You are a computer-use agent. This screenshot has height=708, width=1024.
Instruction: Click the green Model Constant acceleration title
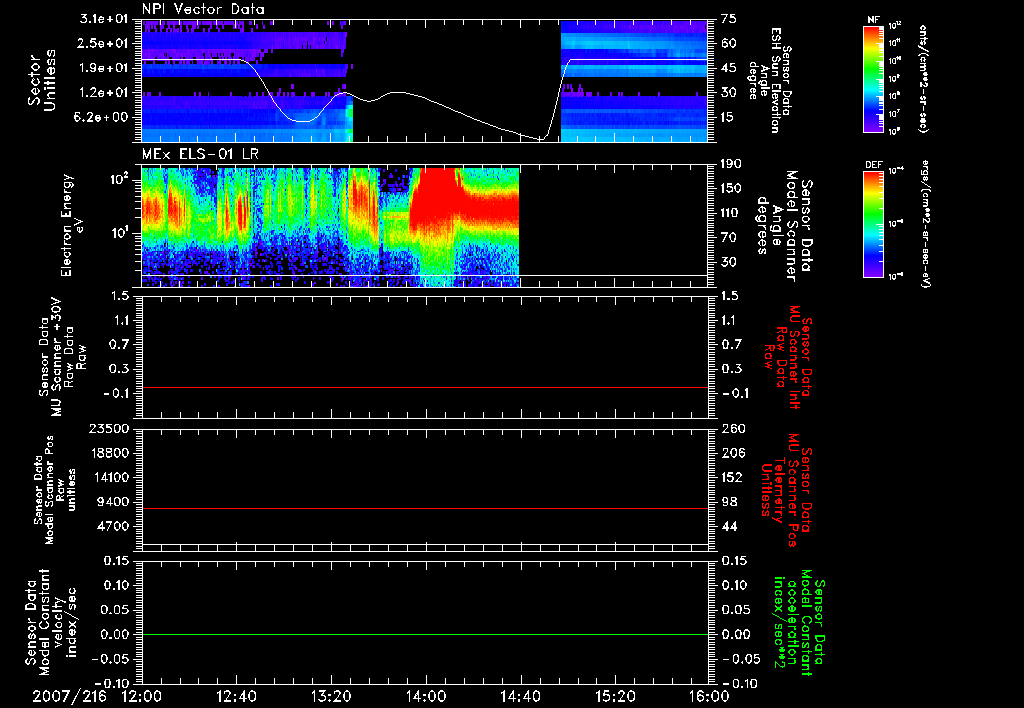point(798,623)
